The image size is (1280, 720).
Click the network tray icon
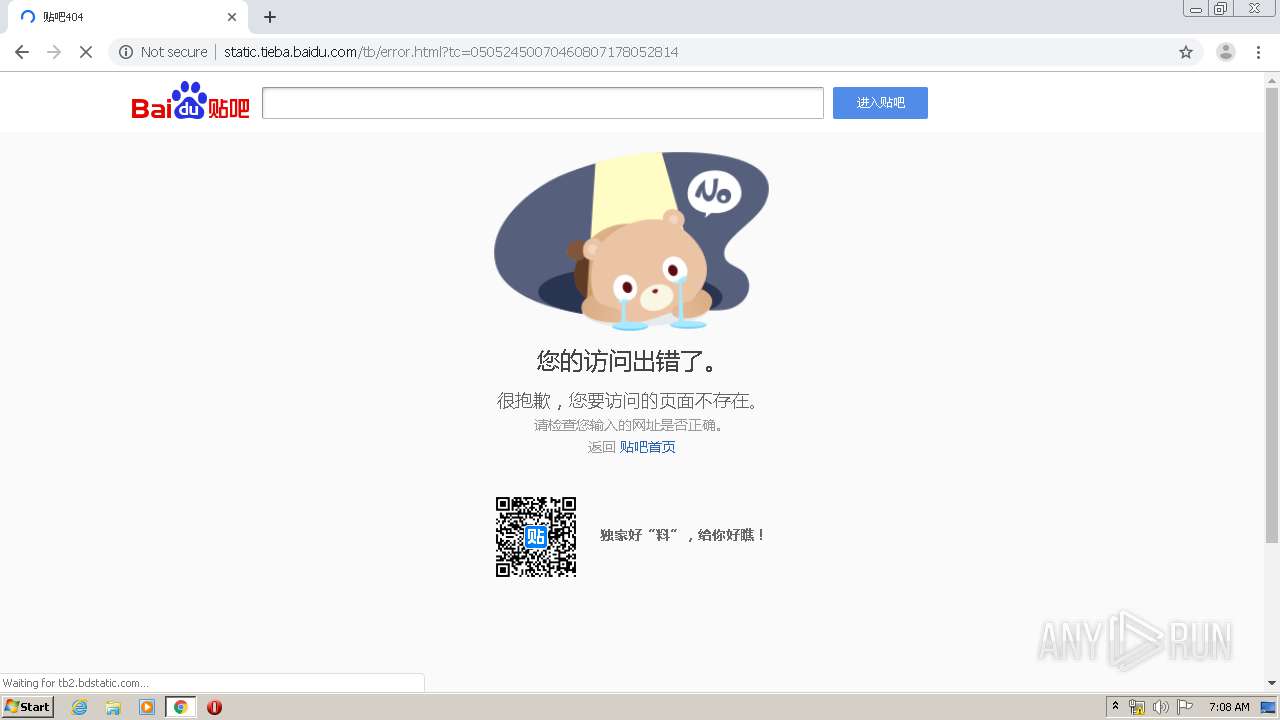[1137, 707]
